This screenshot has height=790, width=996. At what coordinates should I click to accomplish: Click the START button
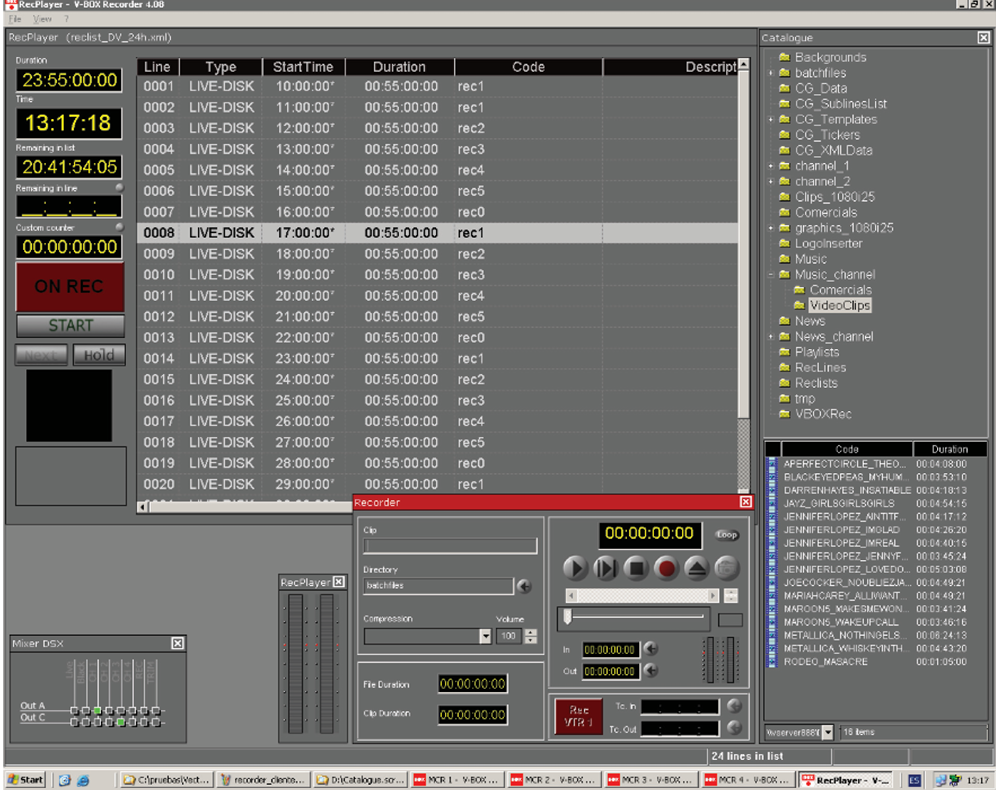pyautogui.click(x=71, y=326)
